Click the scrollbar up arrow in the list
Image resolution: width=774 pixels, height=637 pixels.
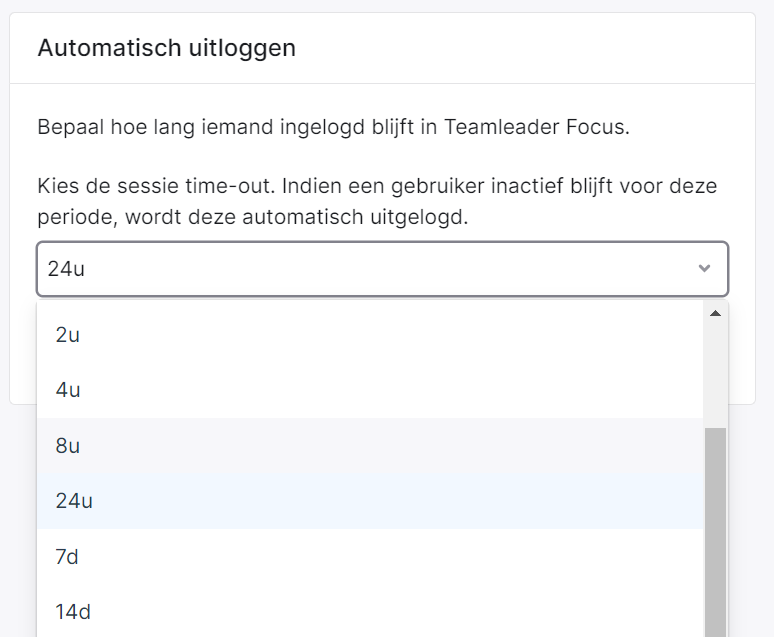tap(715, 313)
